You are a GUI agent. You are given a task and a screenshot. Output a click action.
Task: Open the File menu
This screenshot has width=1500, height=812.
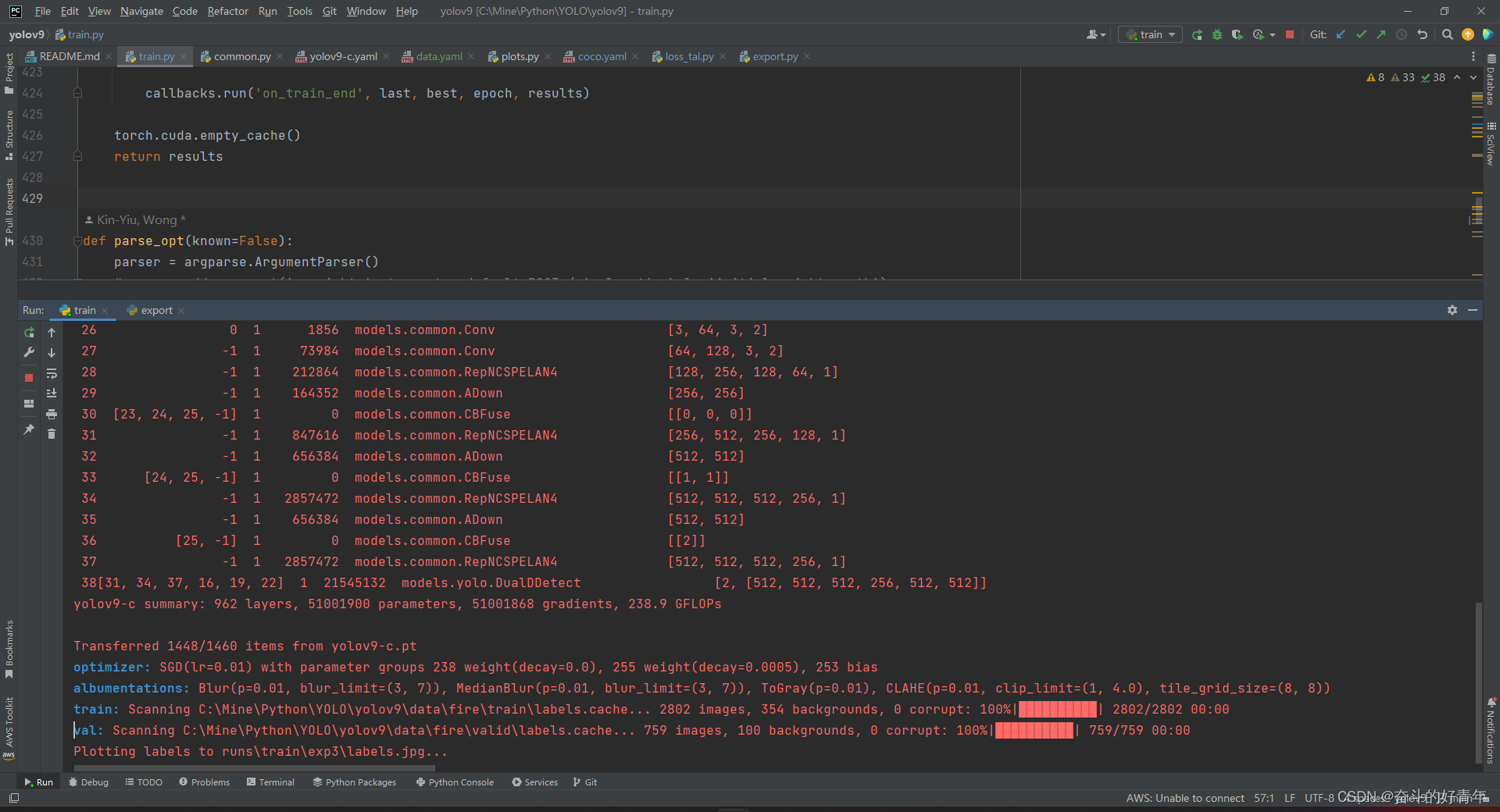pos(43,11)
